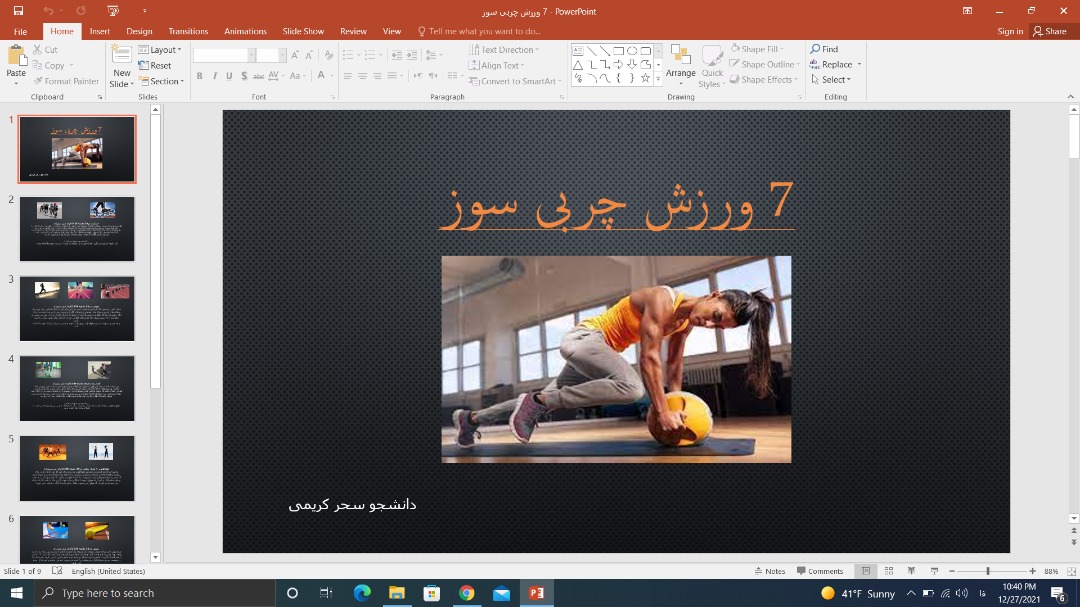Viewport: 1080px width, 607px height.
Task: Start slideshow from beginning via quick access icon
Action: [113, 10]
